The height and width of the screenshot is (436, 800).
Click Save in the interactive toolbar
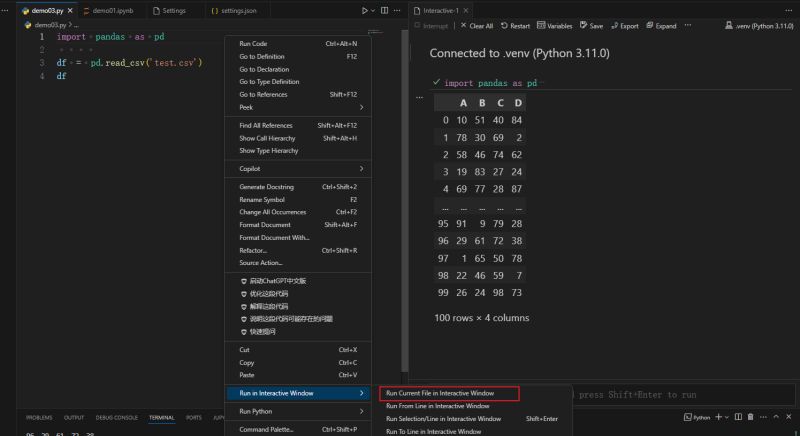[591, 25]
